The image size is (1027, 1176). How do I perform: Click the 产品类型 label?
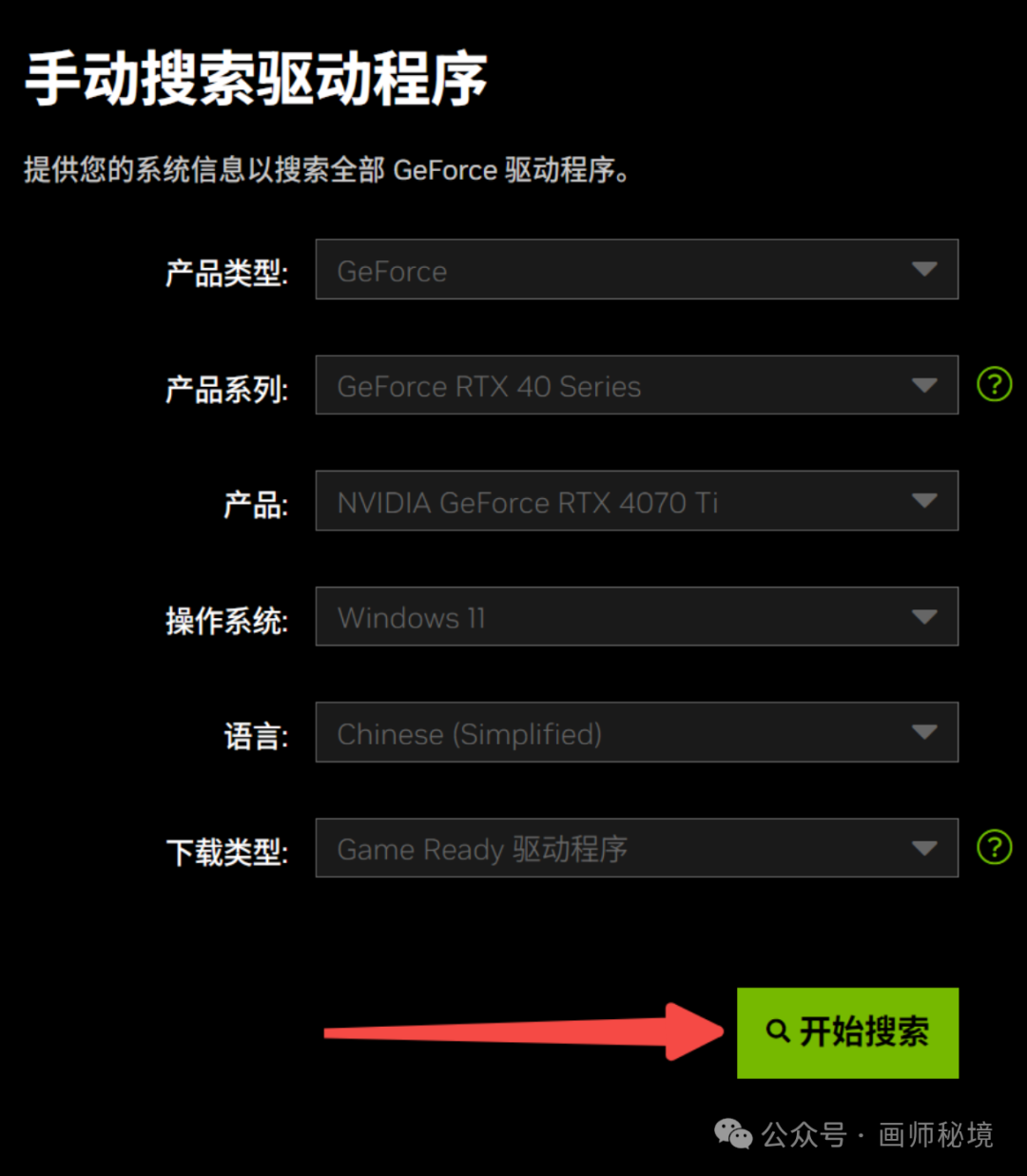tap(226, 274)
